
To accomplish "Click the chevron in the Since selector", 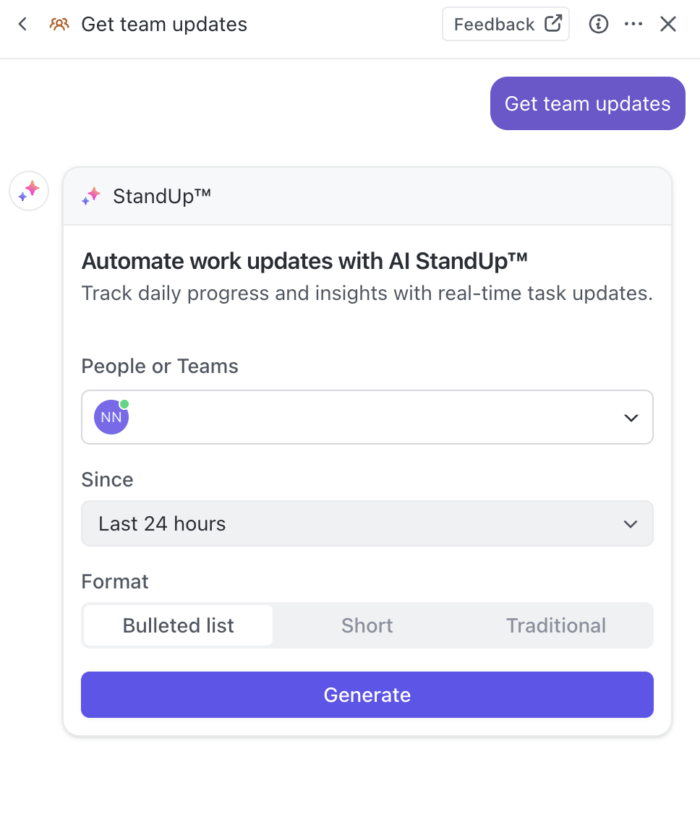I will click(631, 524).
